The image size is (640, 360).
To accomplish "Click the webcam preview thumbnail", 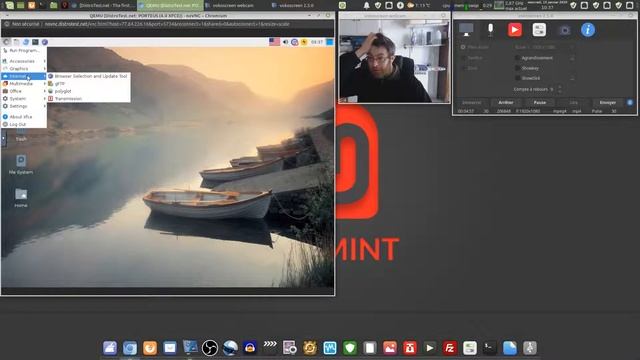I will pyautogui.click(x=394, y=61).
